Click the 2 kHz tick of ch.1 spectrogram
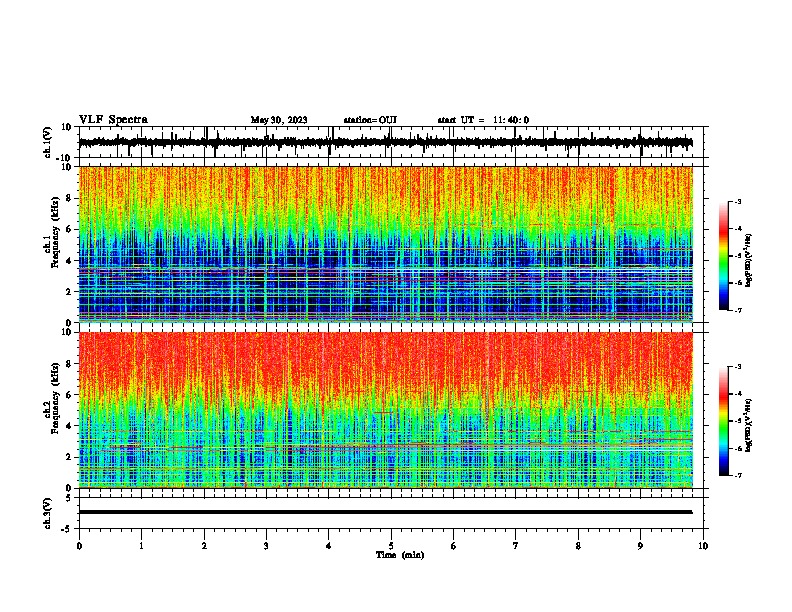This screenshot has height=612, width=792. (x=69, y=291)
